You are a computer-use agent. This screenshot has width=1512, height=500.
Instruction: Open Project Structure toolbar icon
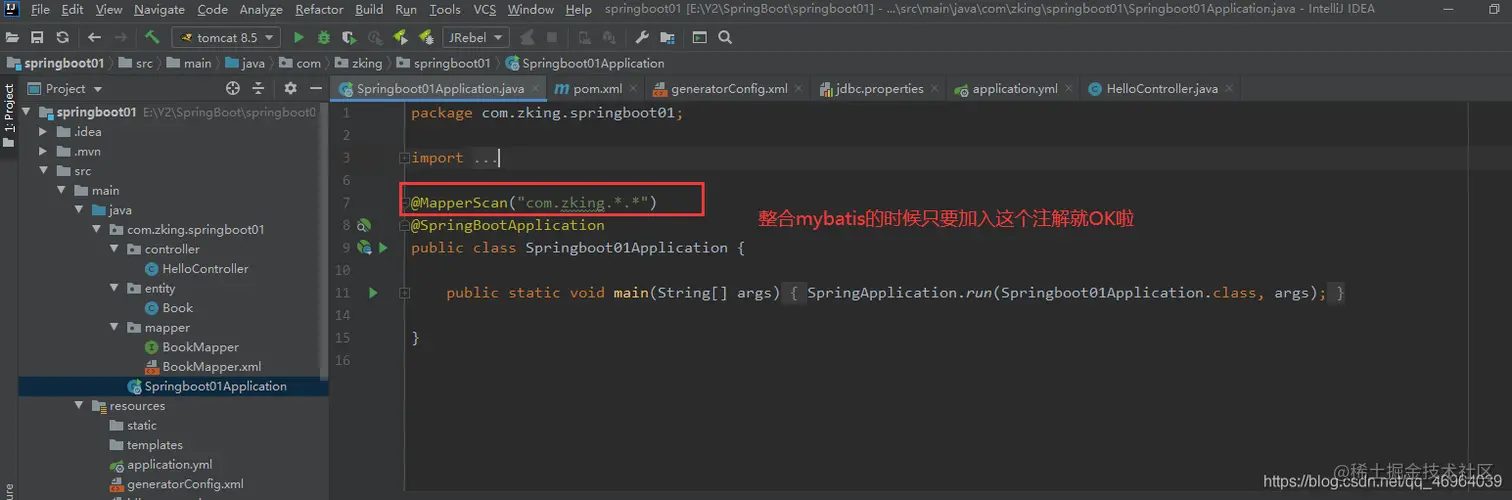tap(667, 37)
